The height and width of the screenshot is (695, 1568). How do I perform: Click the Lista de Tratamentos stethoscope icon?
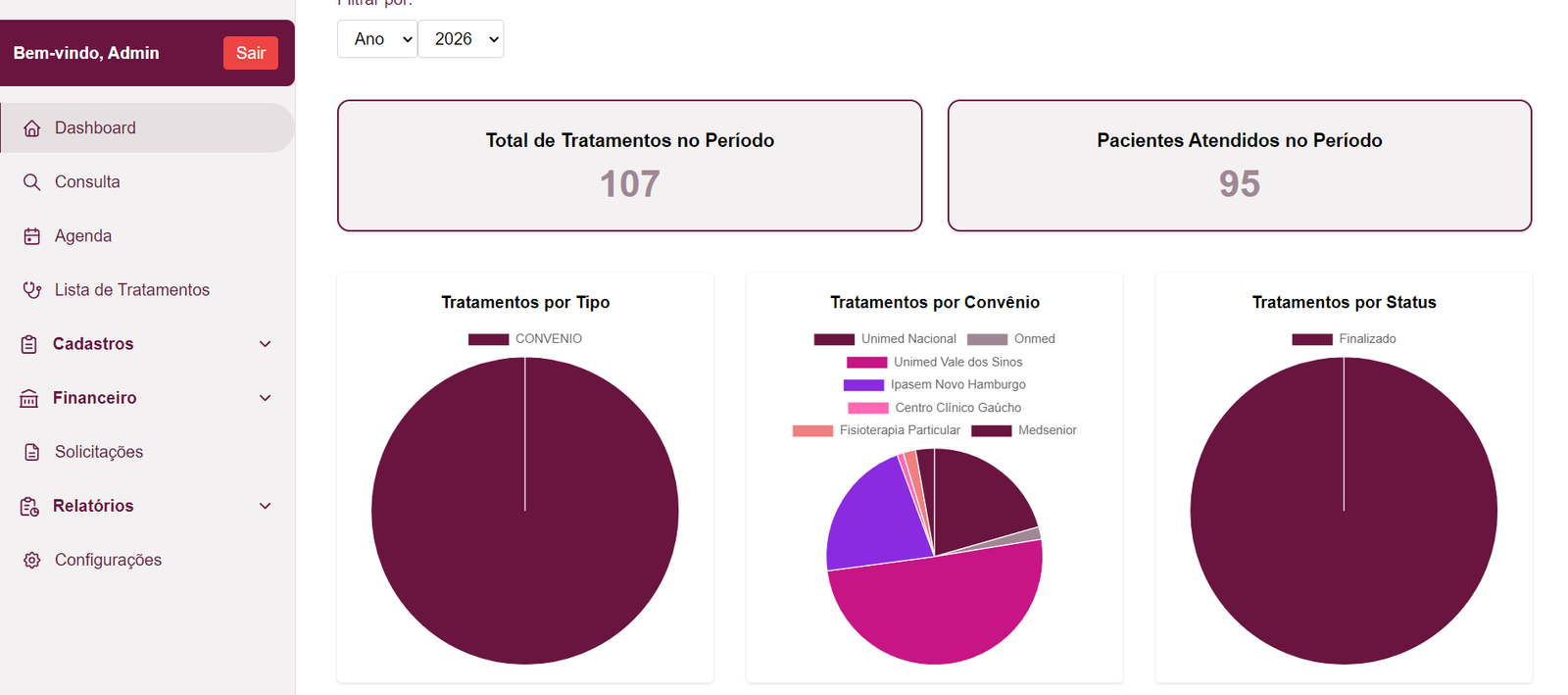pos(32,290)
